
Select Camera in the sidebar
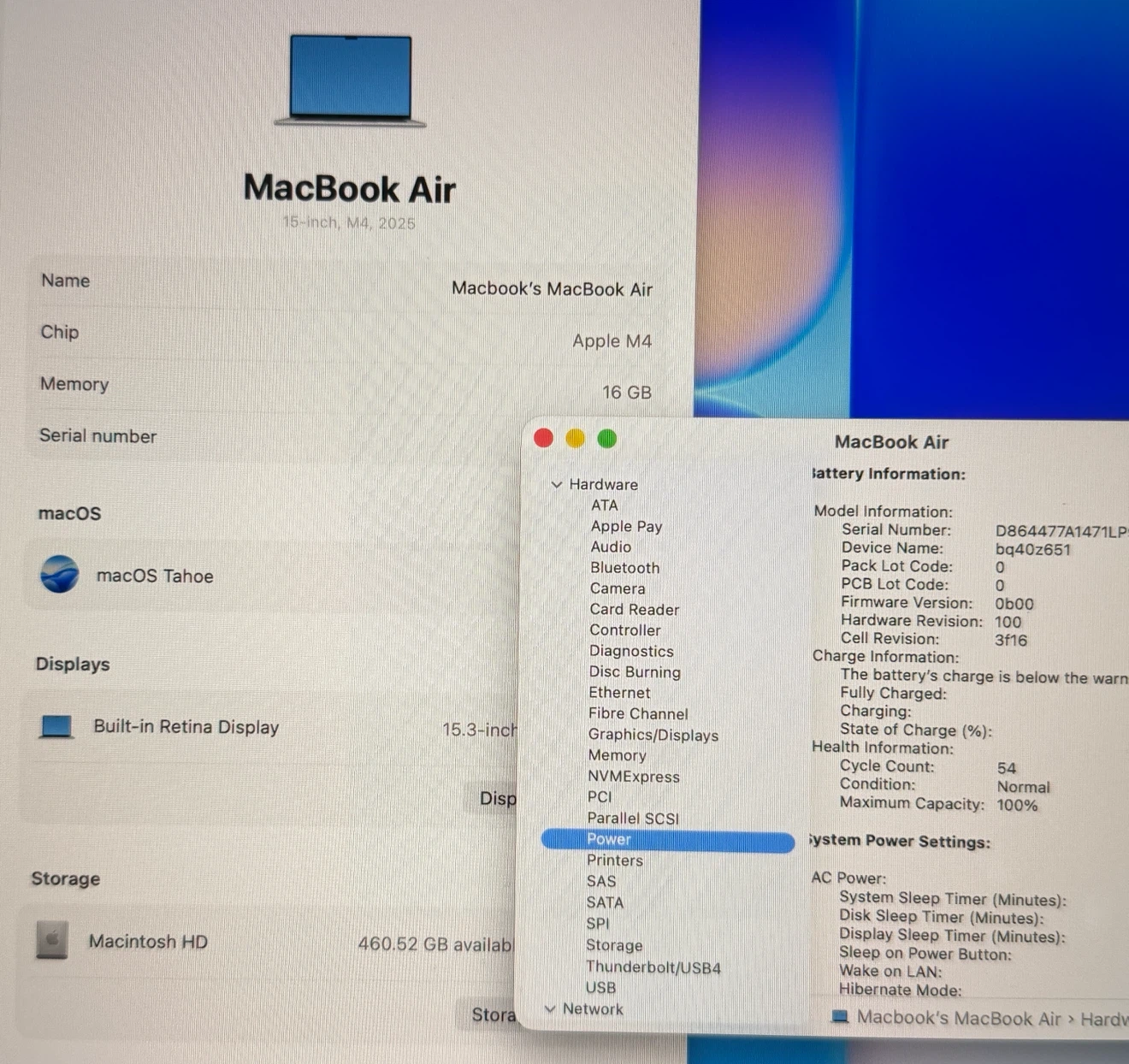(x=618, y=588)
